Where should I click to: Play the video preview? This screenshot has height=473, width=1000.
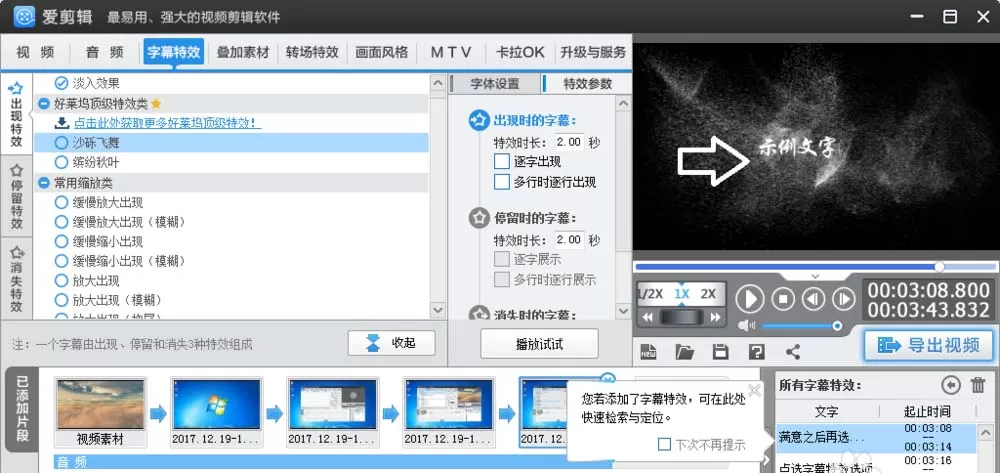pyautogui.click(x=749, y=298)
